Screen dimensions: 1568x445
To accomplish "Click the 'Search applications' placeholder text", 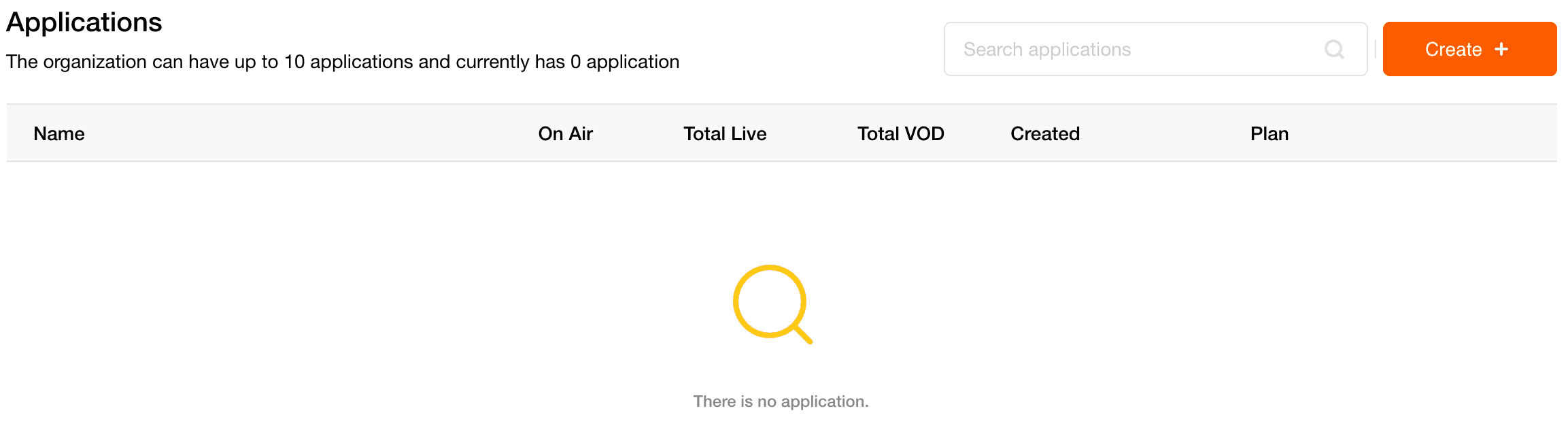I will (1047, 50).
